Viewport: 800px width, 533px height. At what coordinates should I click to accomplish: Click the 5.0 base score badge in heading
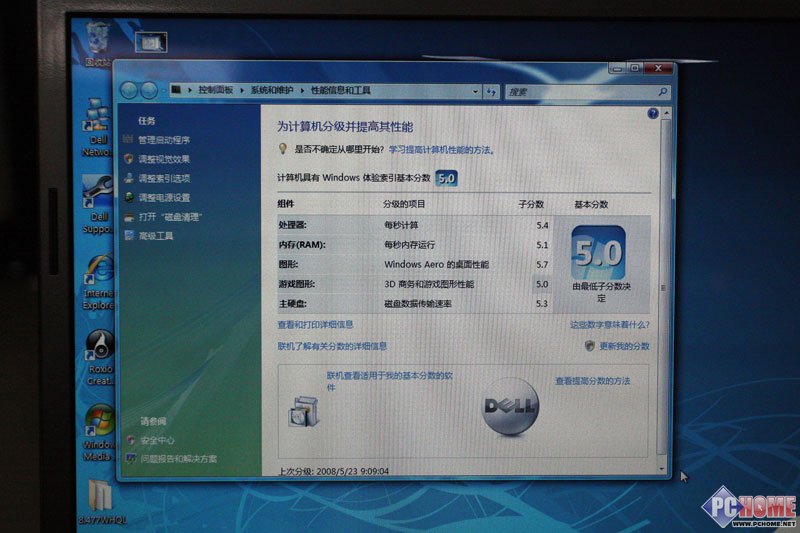pyautogui.click(x=446, y=179)
